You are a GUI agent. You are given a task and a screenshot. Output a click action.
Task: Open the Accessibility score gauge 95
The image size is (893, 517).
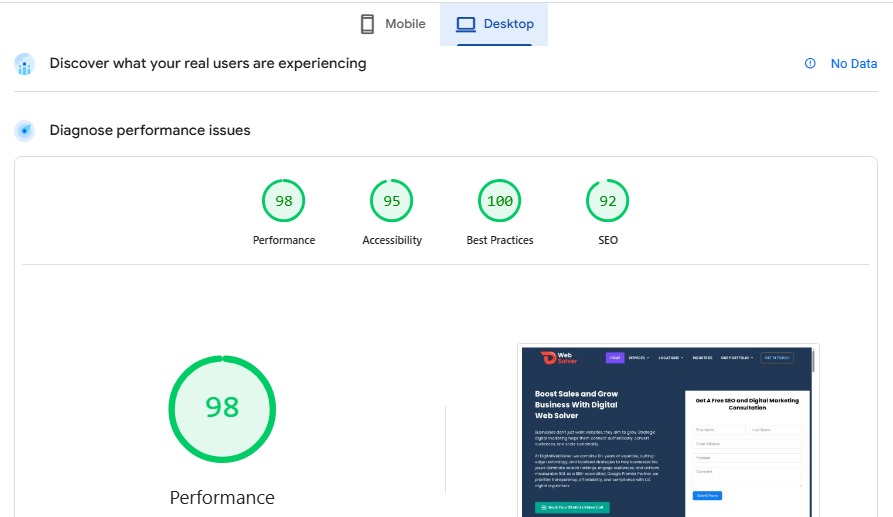pyautogui.click(x=392, y=201)
